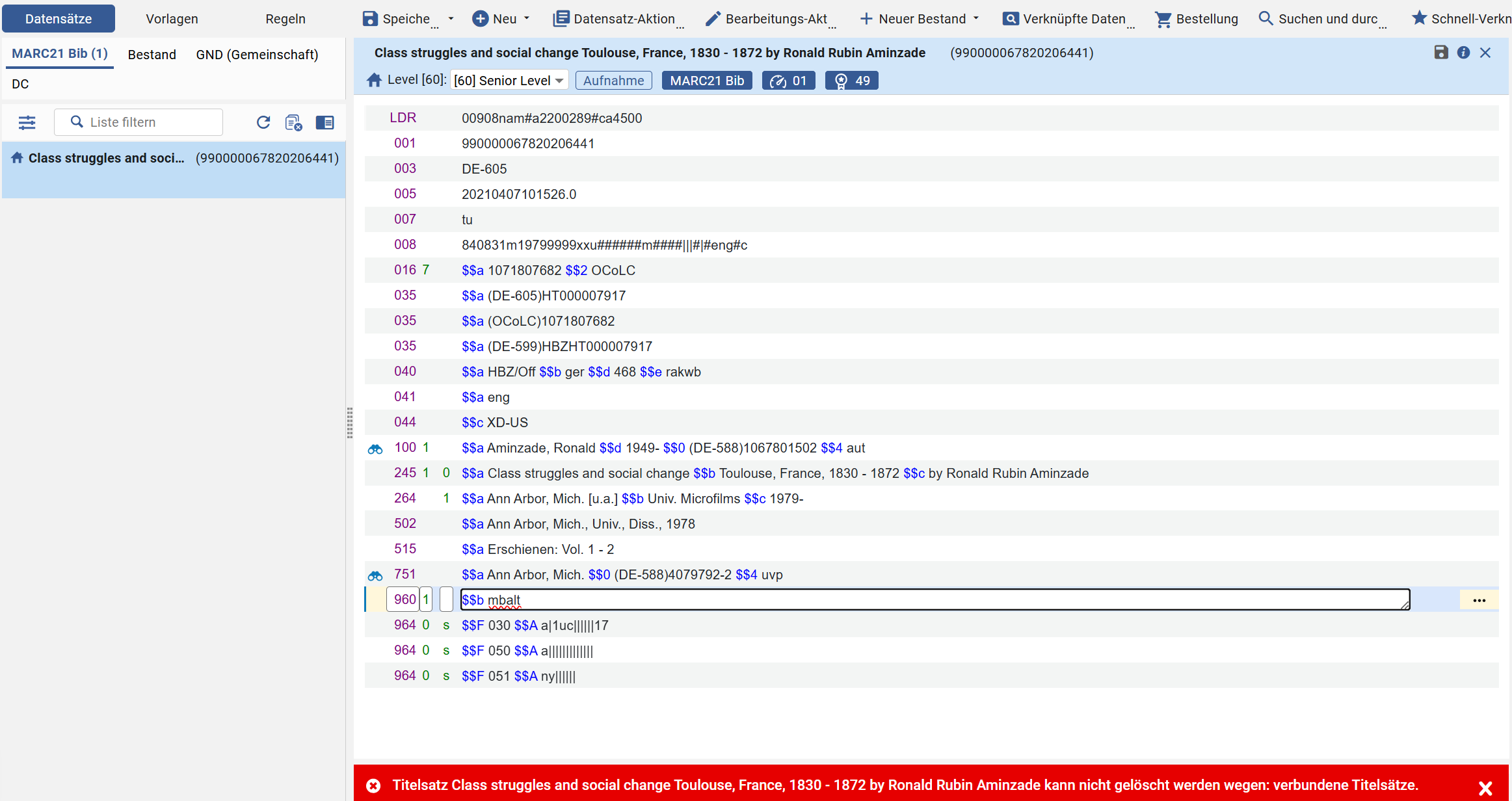Viewport: 1512px width, 801px height.
Task: Switch to the Vorlagen tab
Action: (172, 19)
